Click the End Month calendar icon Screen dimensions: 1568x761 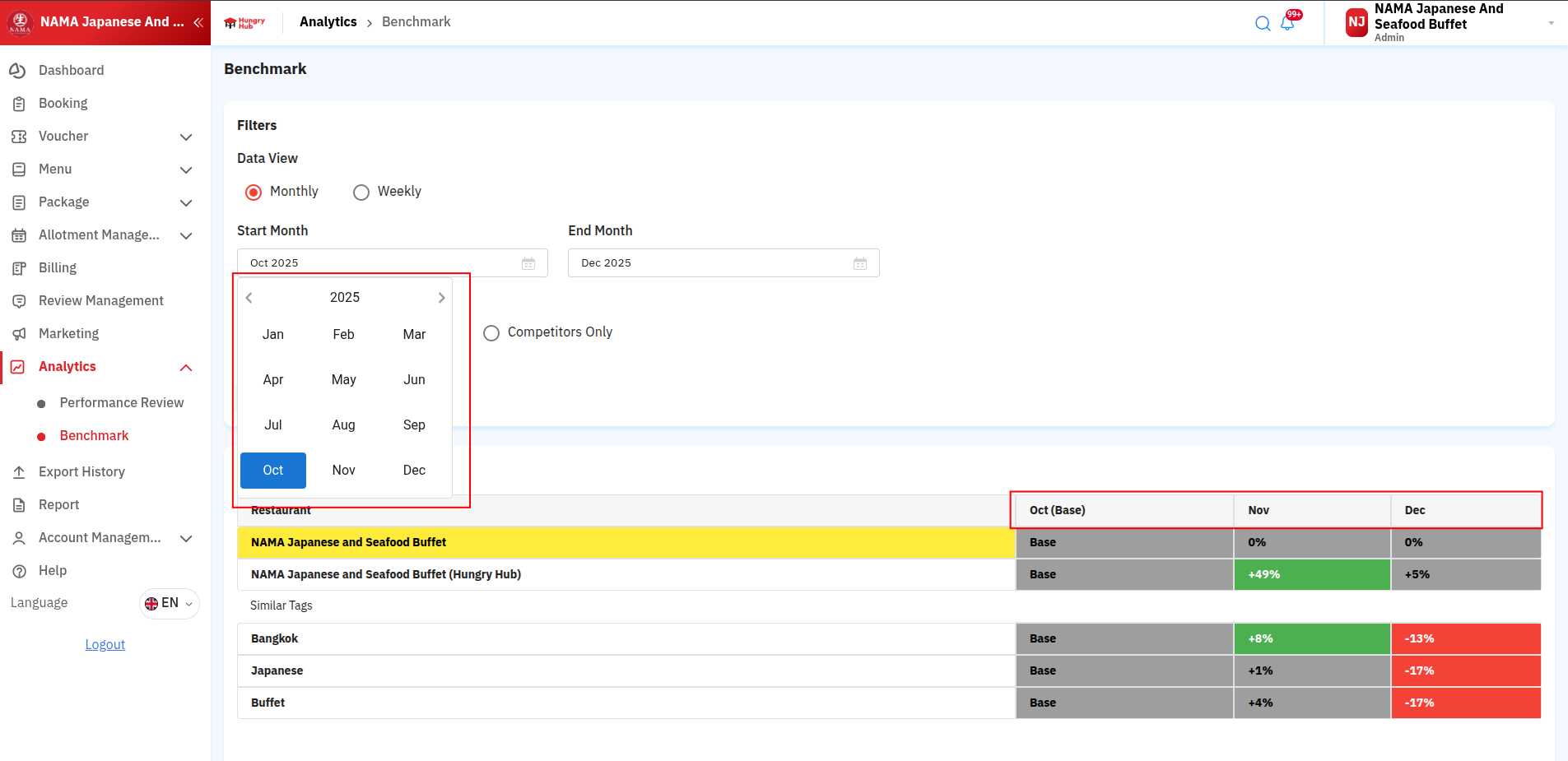(860, 263)
